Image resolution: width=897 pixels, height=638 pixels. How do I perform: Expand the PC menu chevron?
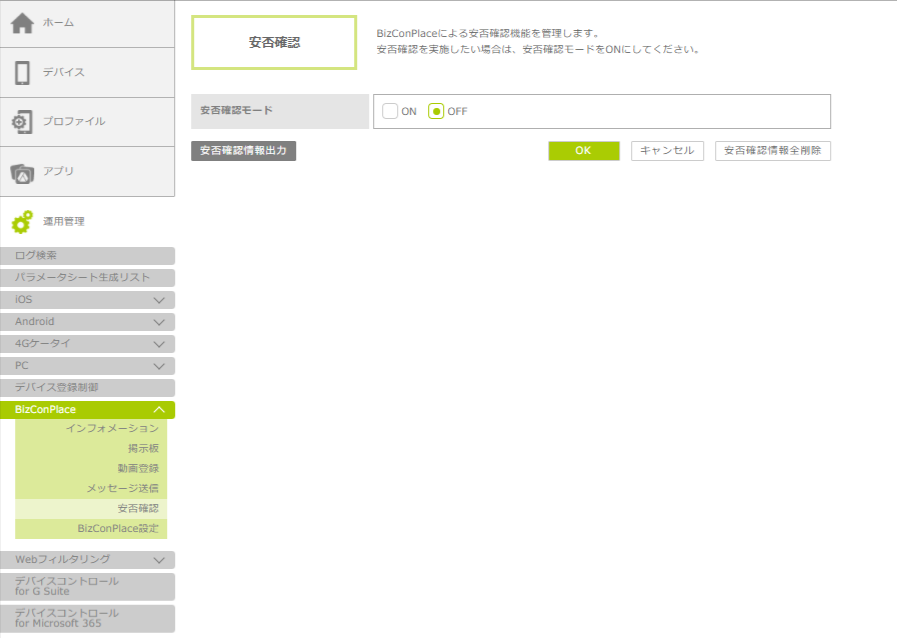pyautogui.click(x=158, y=366)
